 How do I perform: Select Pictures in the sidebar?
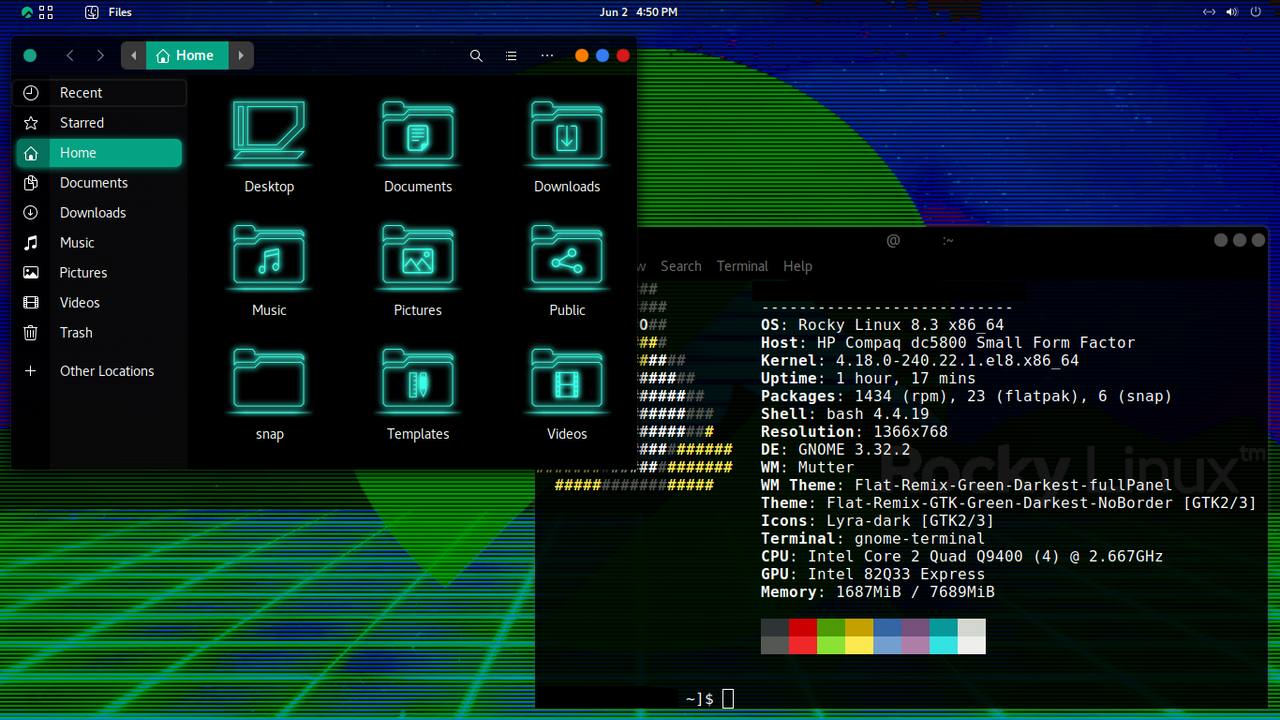(x=100, y=273)
